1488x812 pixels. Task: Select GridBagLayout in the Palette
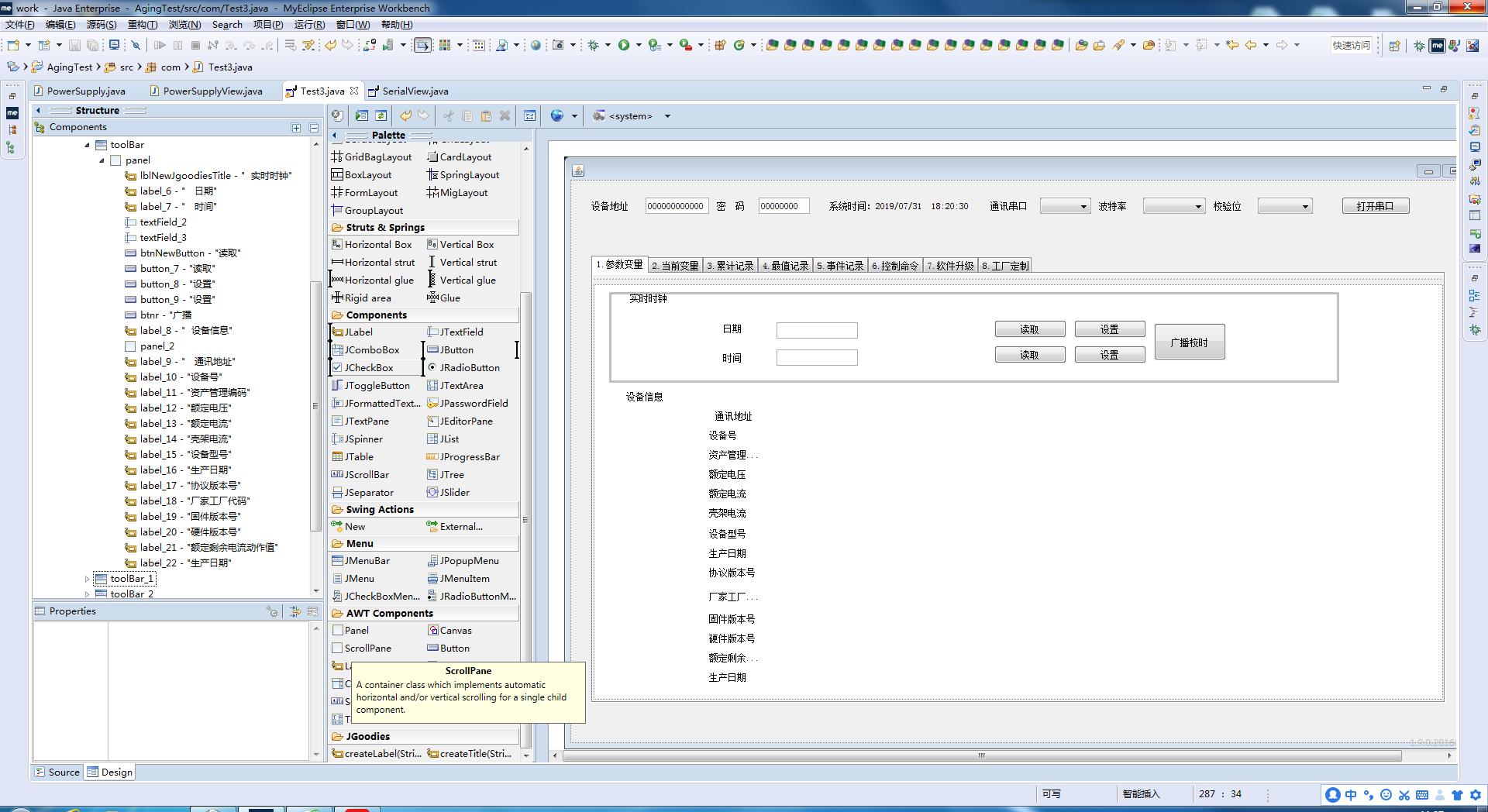coord(372,157)
